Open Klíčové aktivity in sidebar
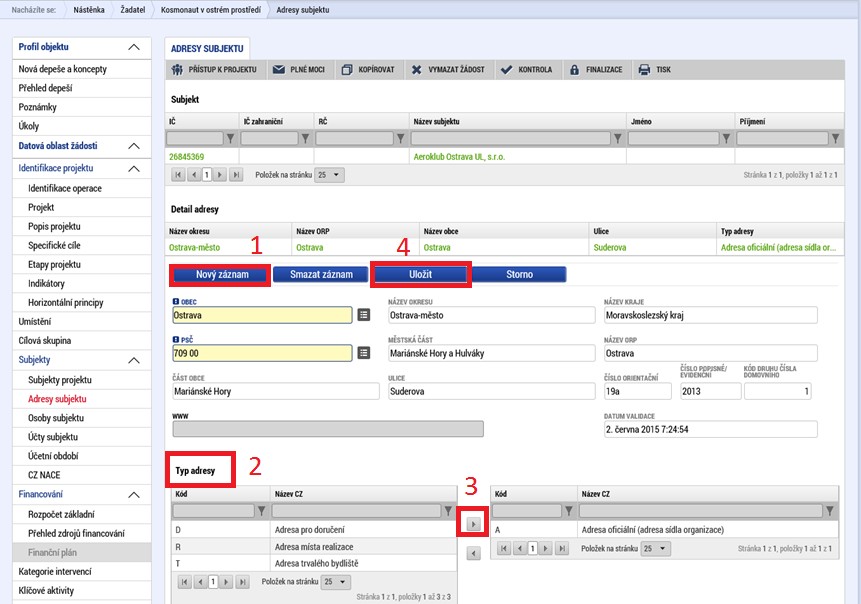Screen dimensions: 861x604 (81, 591)
